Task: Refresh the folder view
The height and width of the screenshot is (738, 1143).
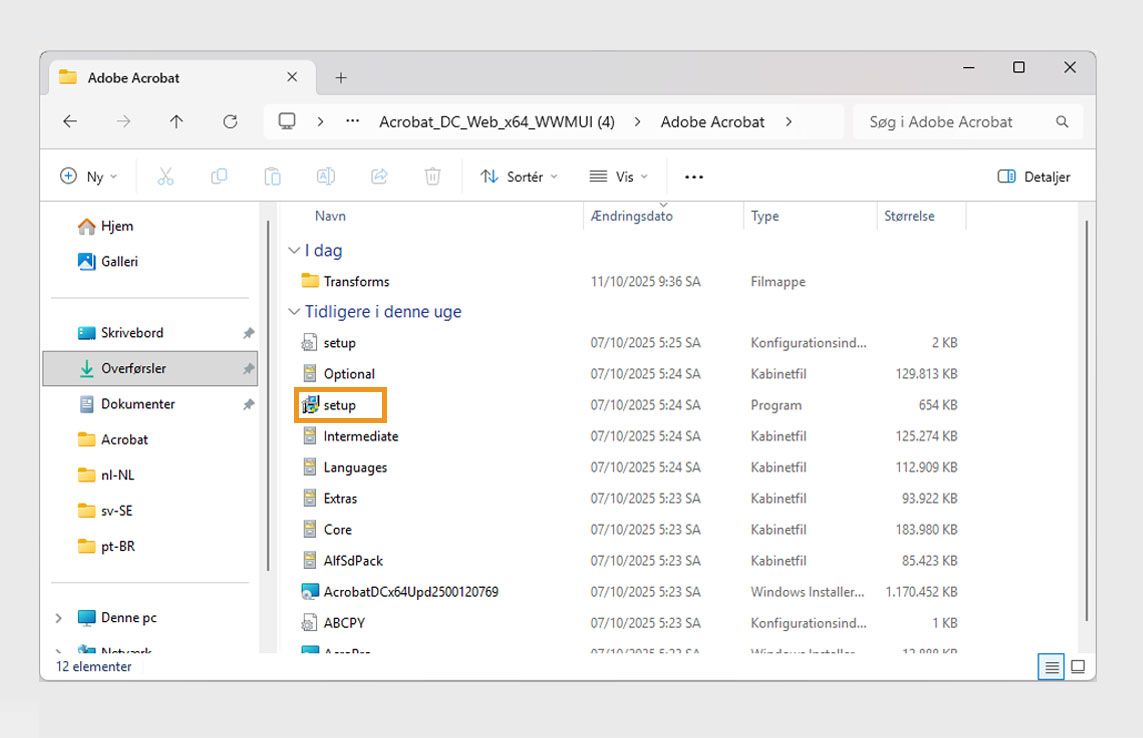Action: pyautogui.click(x=230, y=121)
